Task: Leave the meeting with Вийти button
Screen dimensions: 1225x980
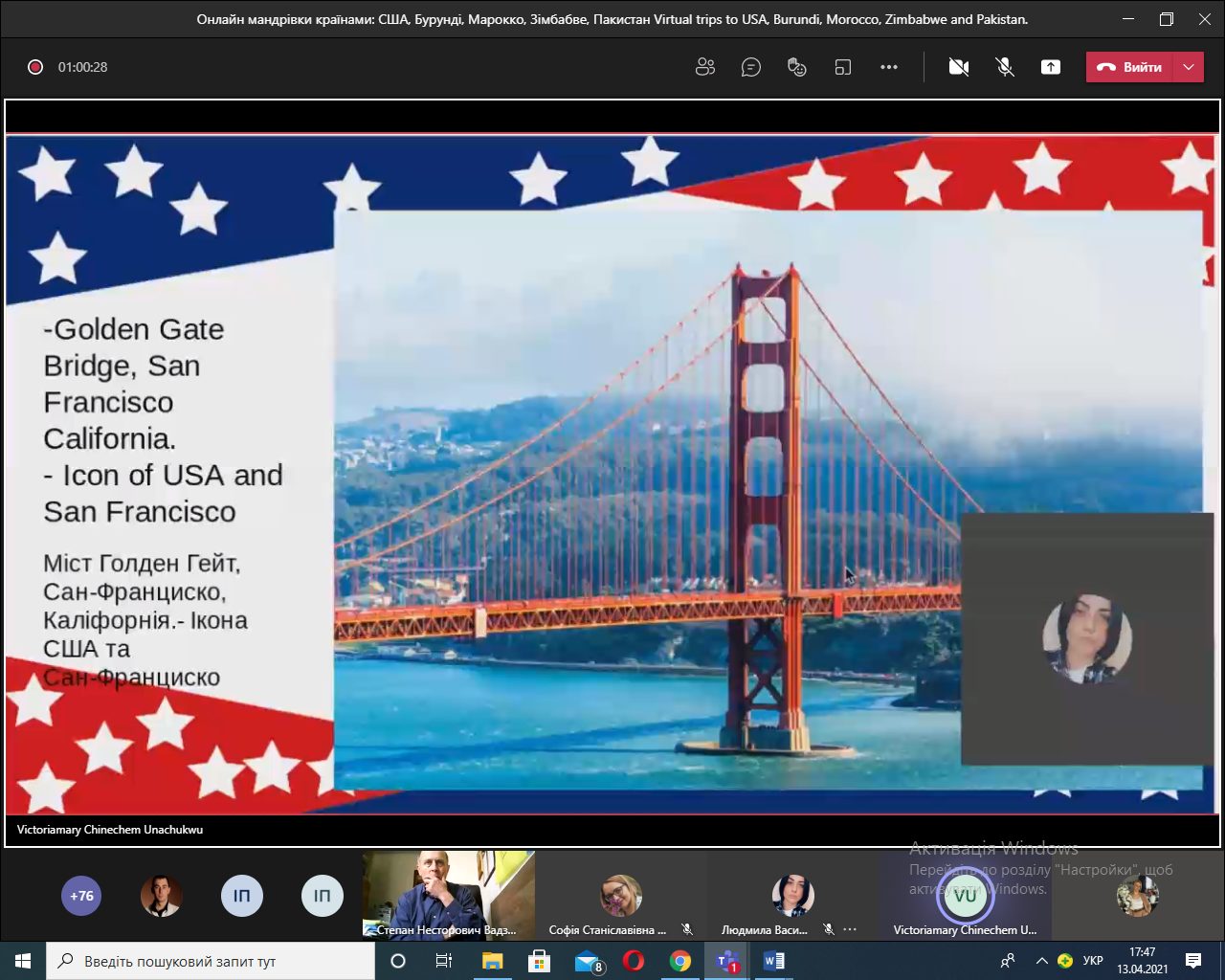Action: tap(1130, 67)
